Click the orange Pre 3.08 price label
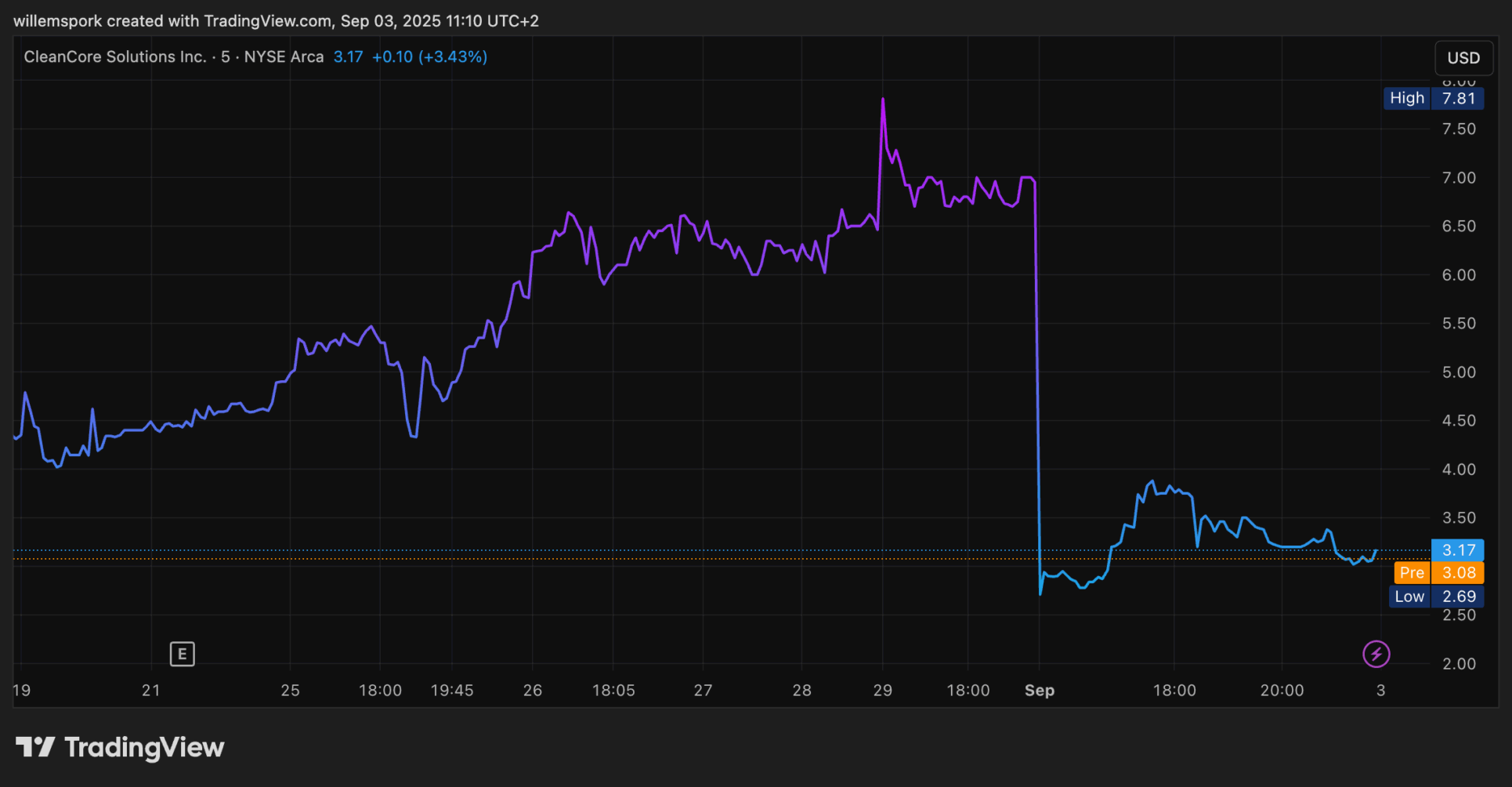The image size is (1512, 787). tap(1438, 573)
